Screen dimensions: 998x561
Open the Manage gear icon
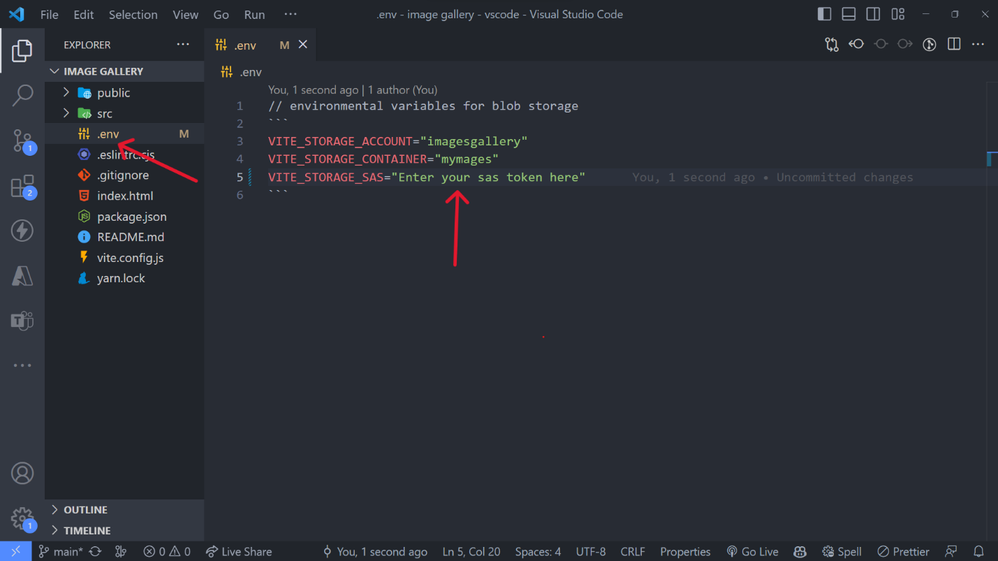click(x=23, y=518)
